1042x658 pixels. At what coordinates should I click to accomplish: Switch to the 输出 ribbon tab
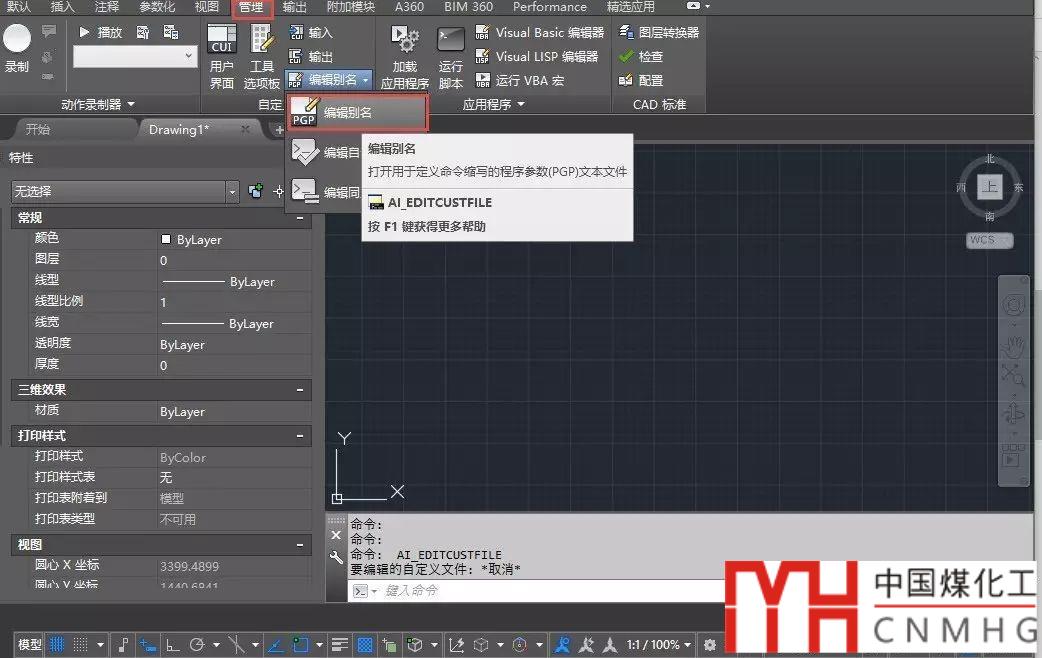pyautogui.click(x=295, y=7)
